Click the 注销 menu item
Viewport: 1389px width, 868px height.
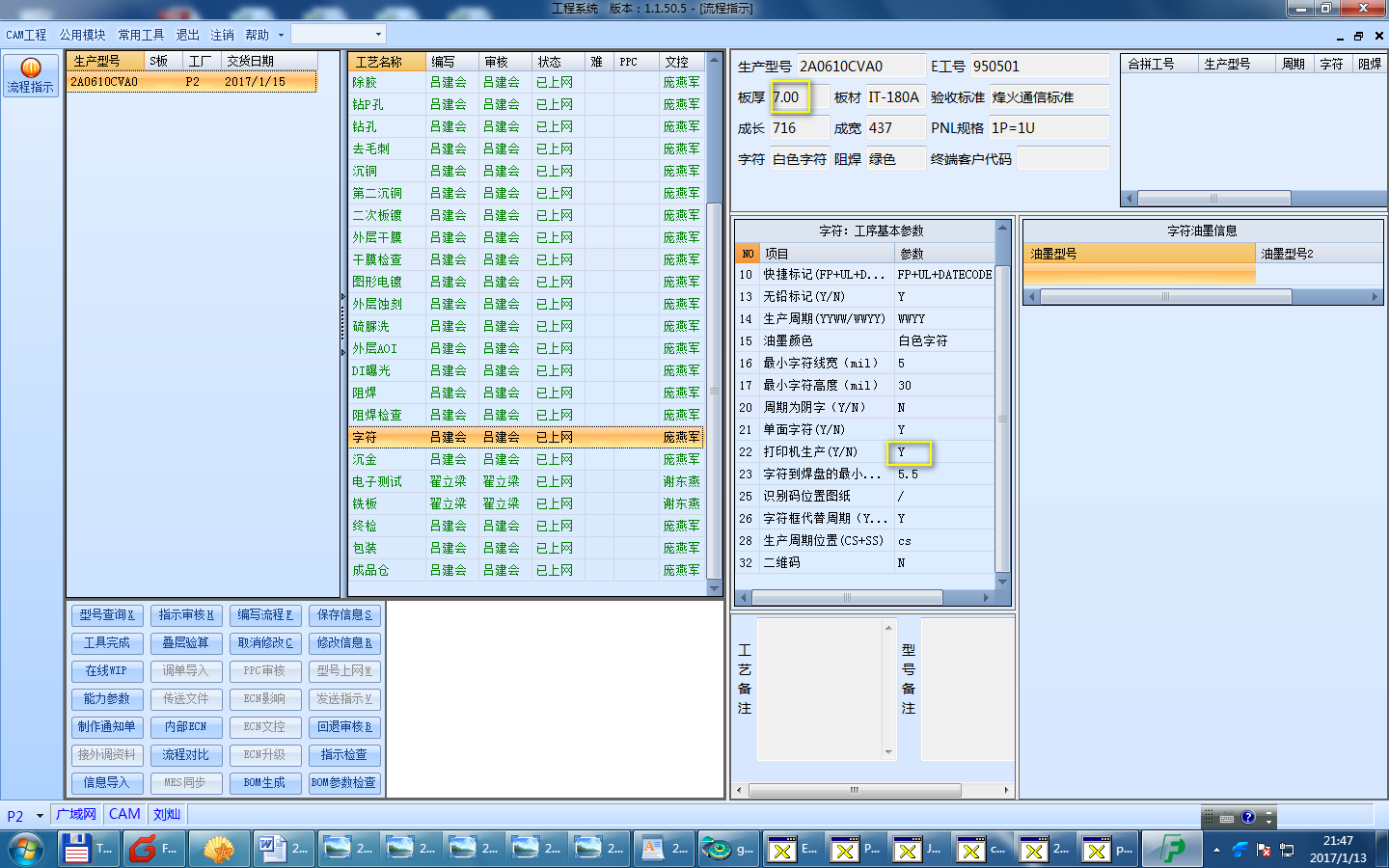222,35
